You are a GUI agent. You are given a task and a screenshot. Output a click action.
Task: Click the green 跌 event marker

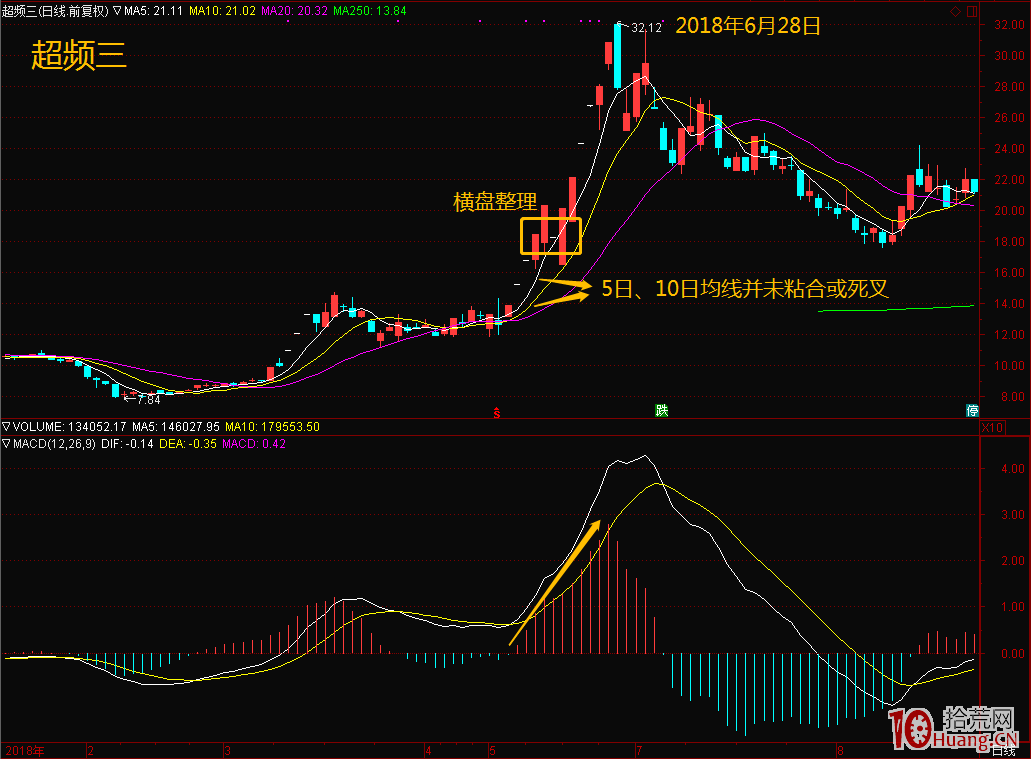[661, 410]
